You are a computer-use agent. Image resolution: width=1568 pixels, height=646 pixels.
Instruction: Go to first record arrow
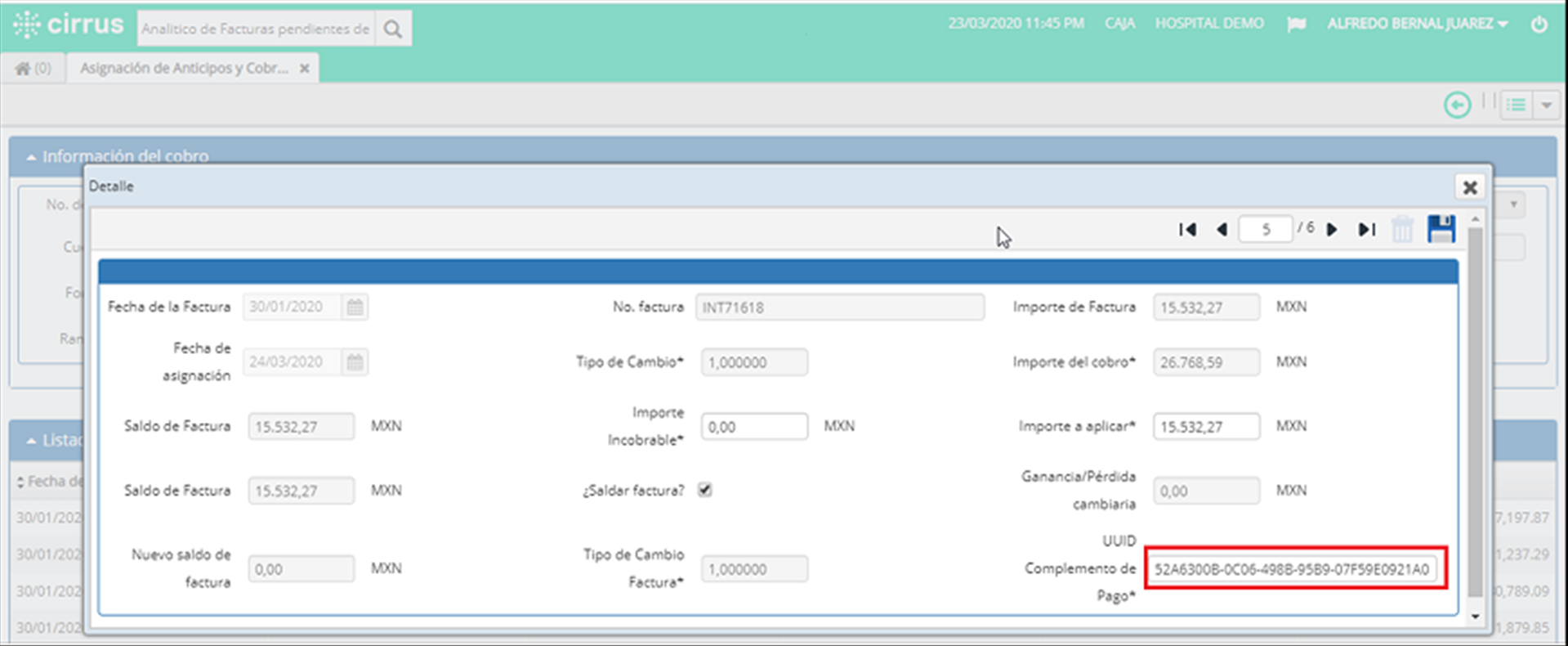click(x=1187, y=230)
